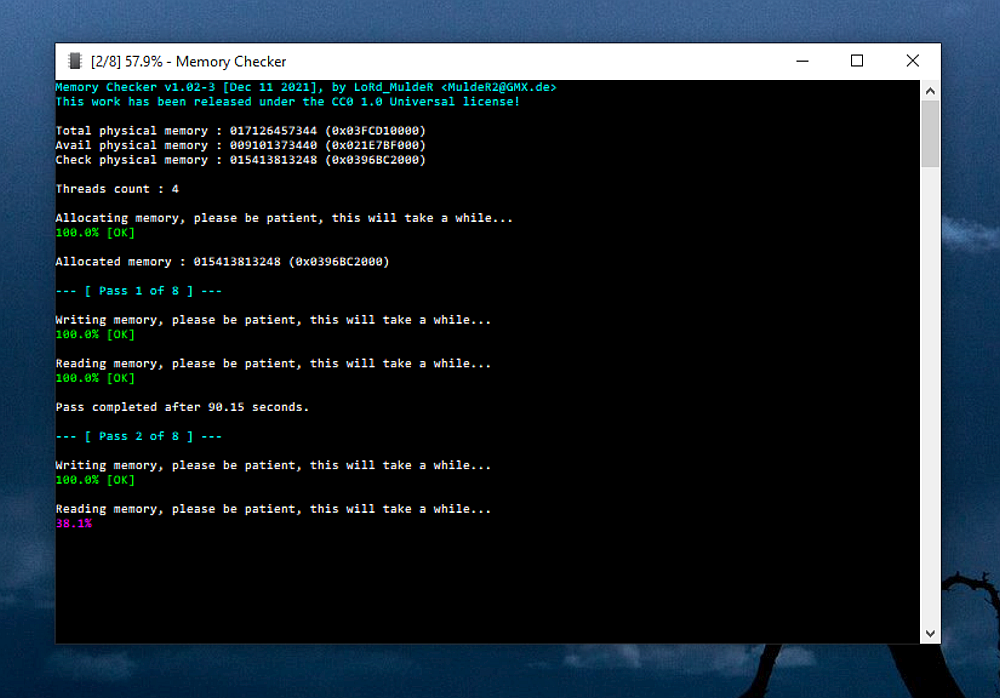This screenshot has width=1000, height=698.
Task: Click the 'Avail physical memory' line
Action: pyautogui.click(x=240, y=145)
